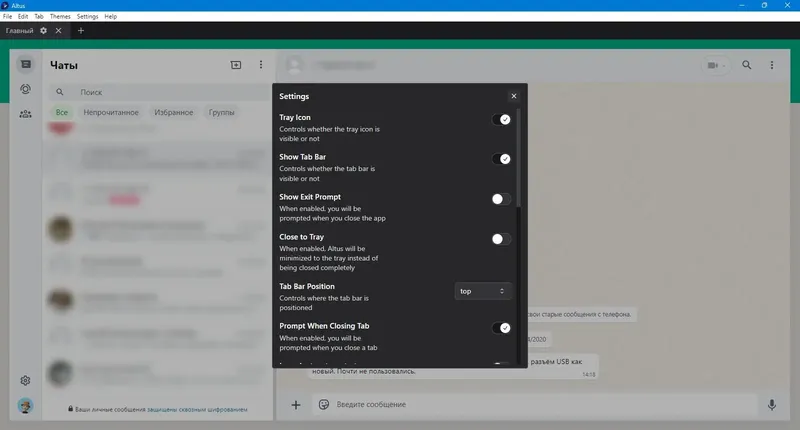This screenshot has width=800, height=430.
Task: Open the Themes menu
Action: (60, 16)
